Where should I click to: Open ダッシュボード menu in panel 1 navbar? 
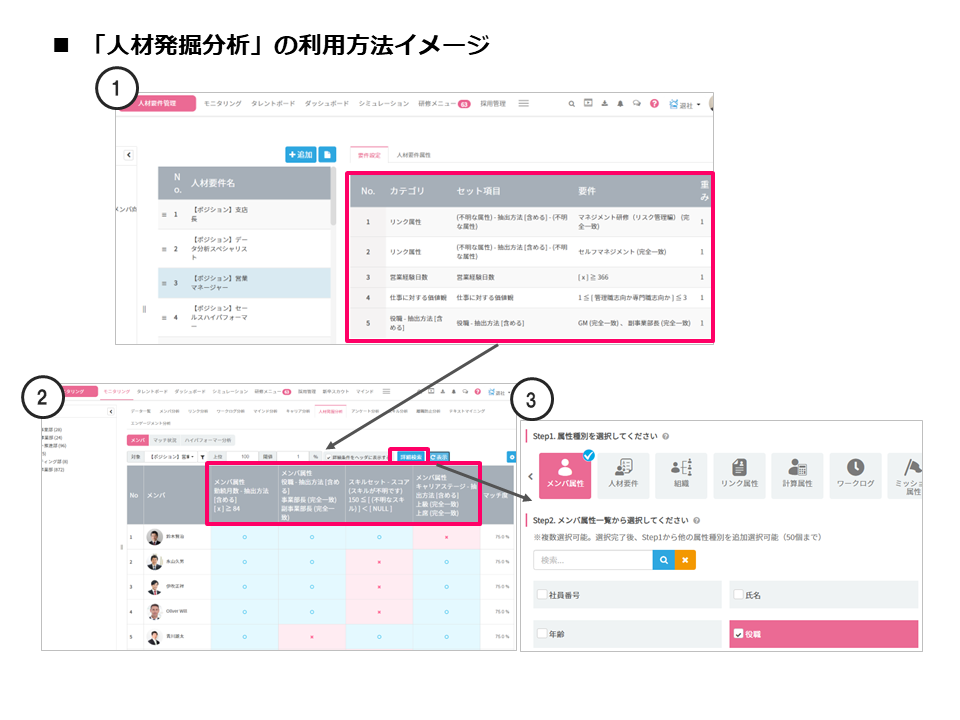point(327,103)
